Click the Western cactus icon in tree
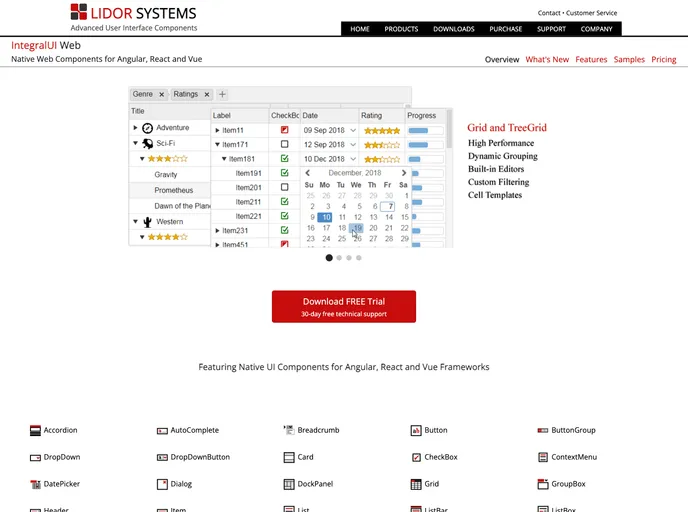 (147, 222)
